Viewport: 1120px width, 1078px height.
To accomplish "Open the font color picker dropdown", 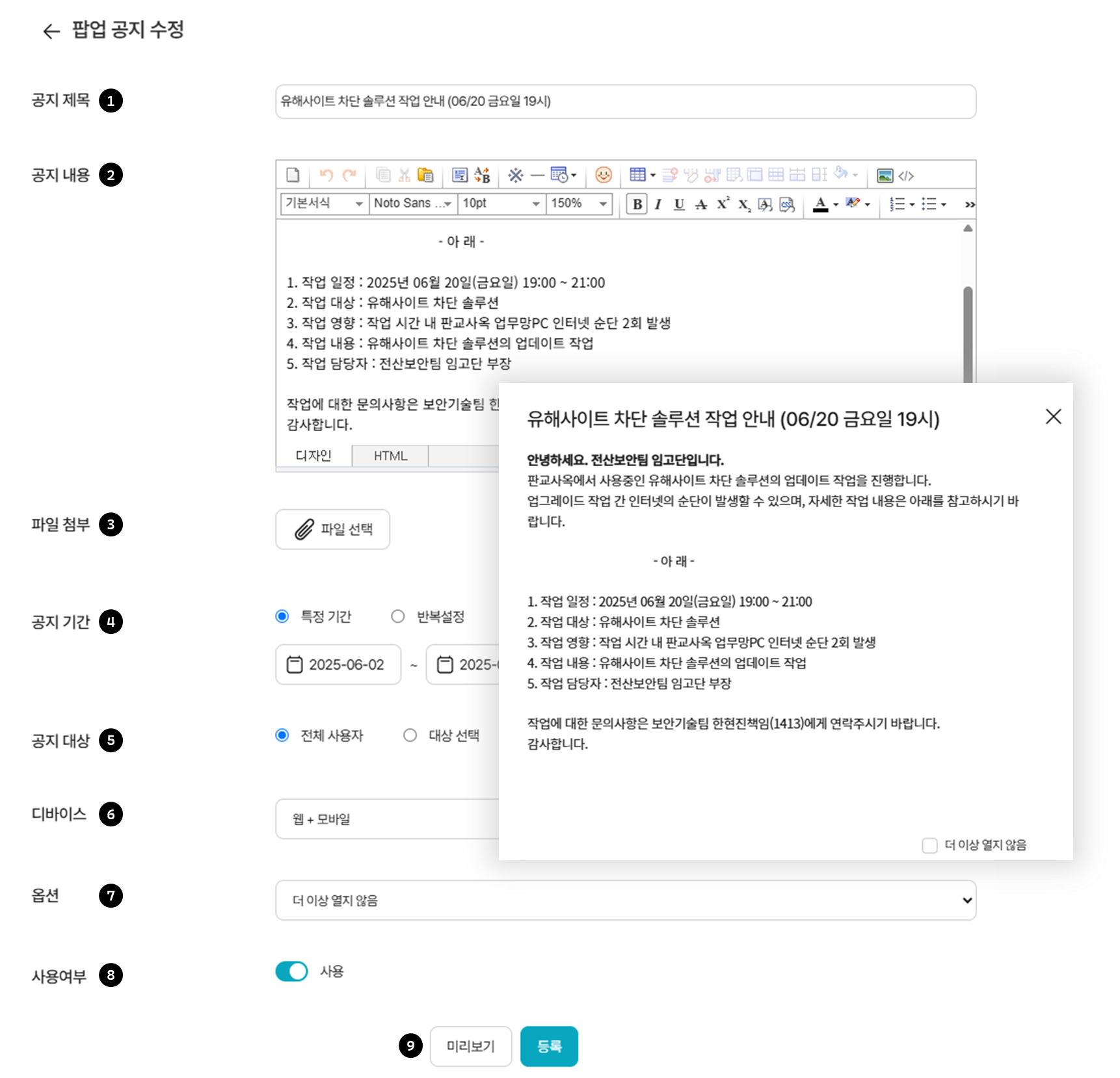I will [836, 205].
